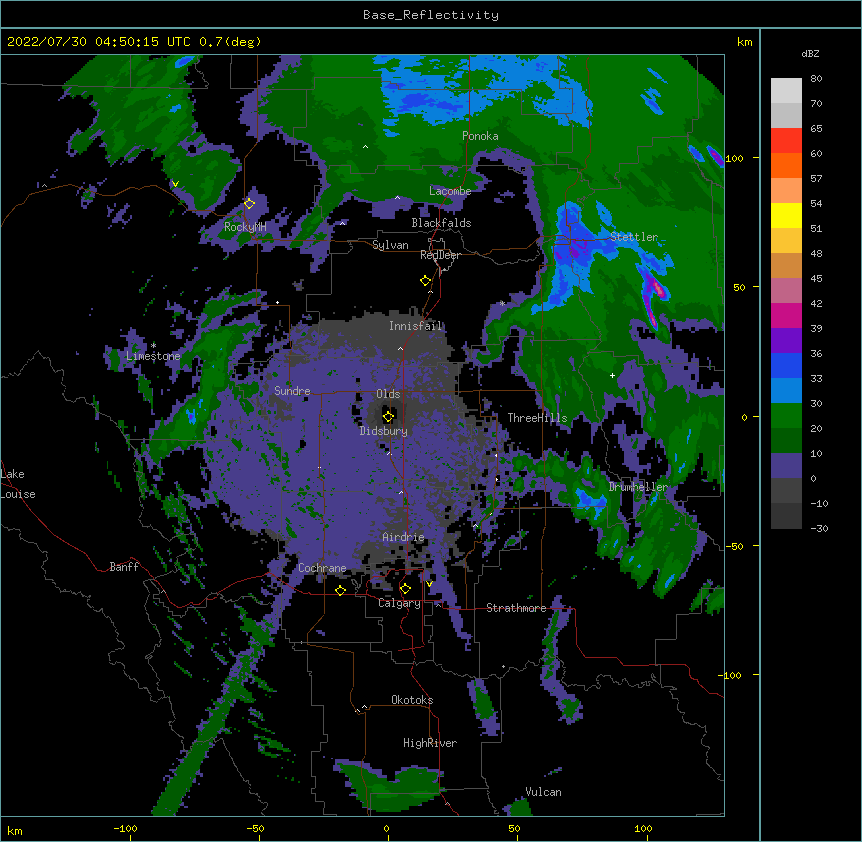Click the Strathmore label
This screenshot has width=862, height=842.
(x=516, y=608)
